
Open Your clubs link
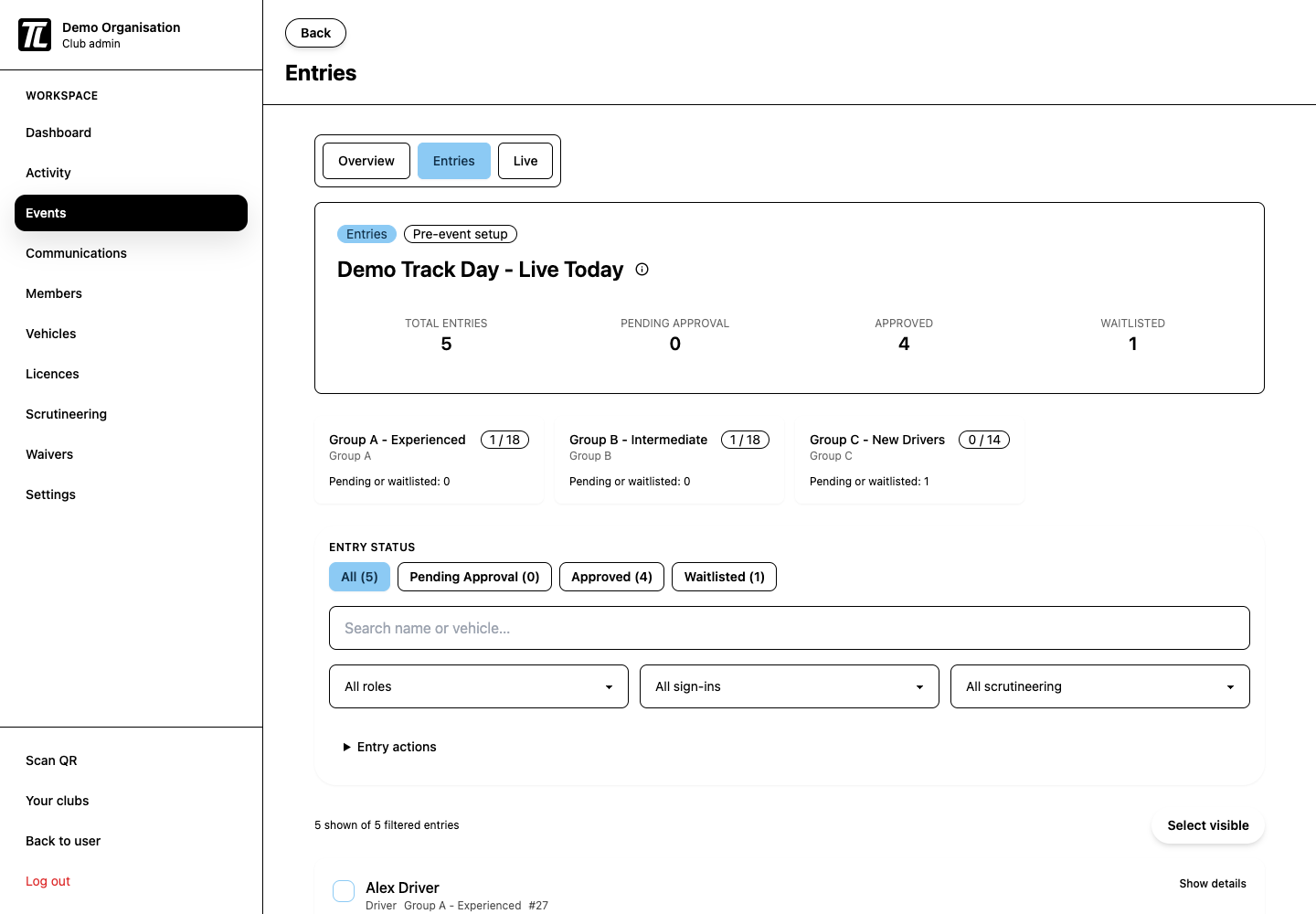(131, 801)
